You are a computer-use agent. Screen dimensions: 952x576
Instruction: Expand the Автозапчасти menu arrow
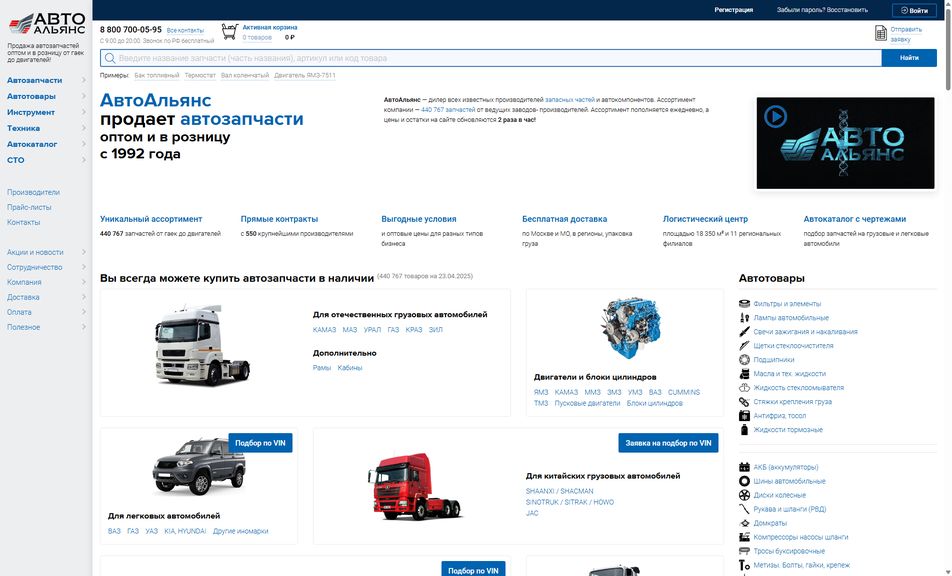(84, 80)
